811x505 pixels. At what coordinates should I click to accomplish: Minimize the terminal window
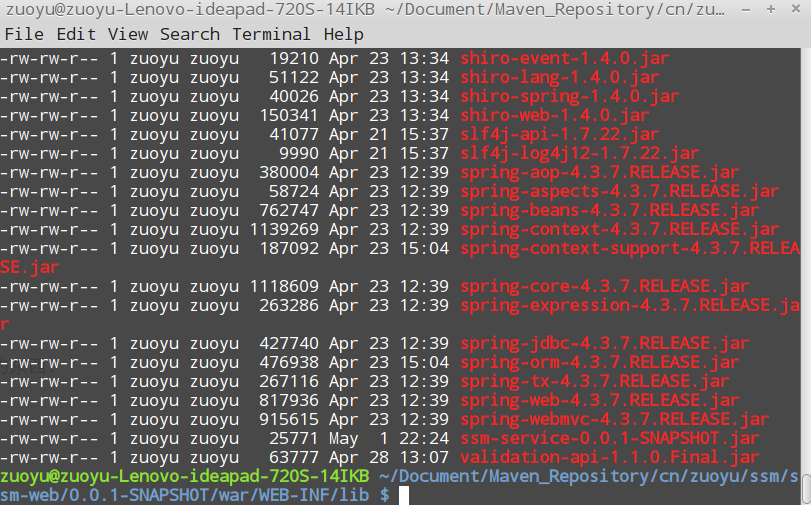coord(746,10)
